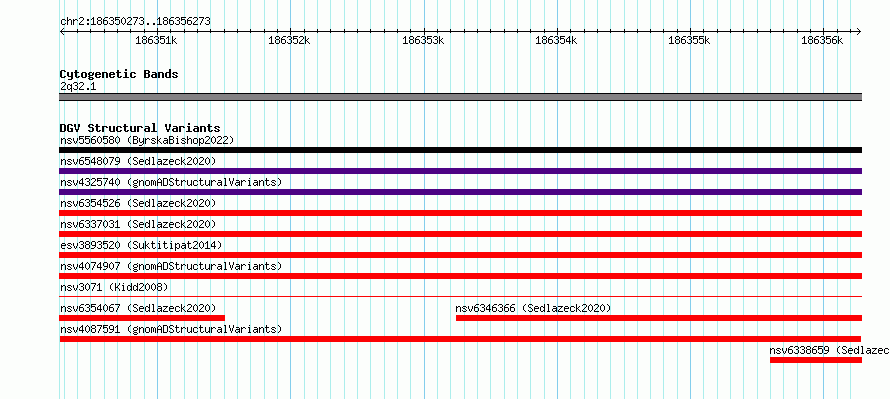Click red bar under esv3893520
Viewport: 890px width, 399px height.
pos(460,255)
